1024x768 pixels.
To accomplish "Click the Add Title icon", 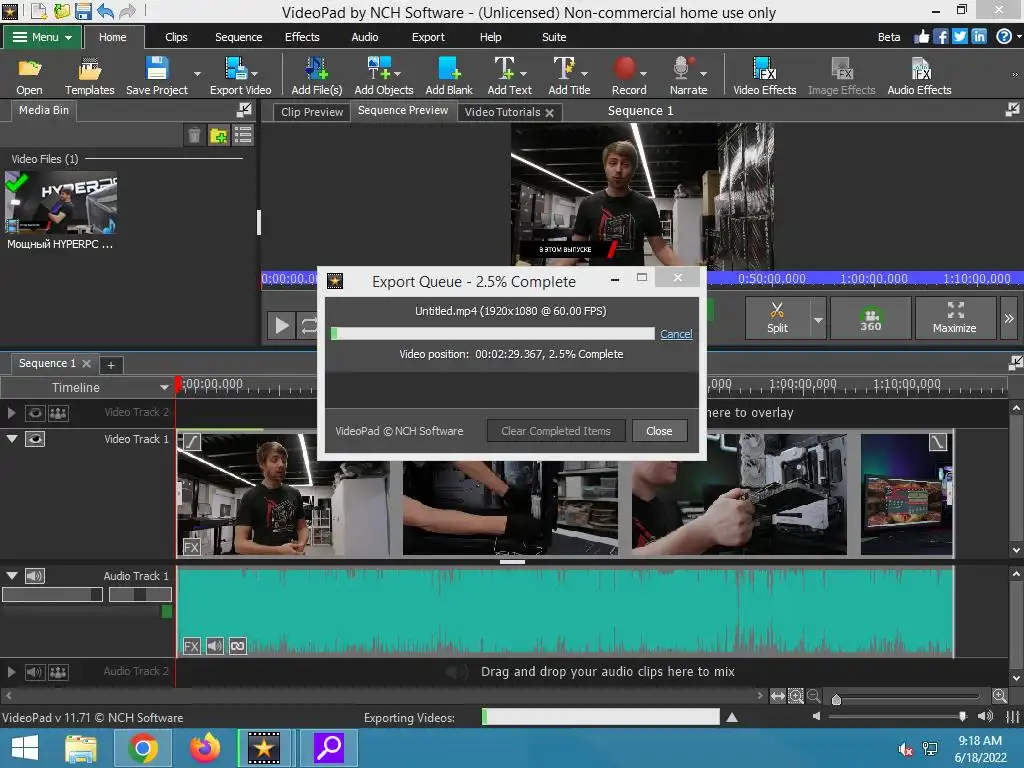I will [x=569, y=75].
